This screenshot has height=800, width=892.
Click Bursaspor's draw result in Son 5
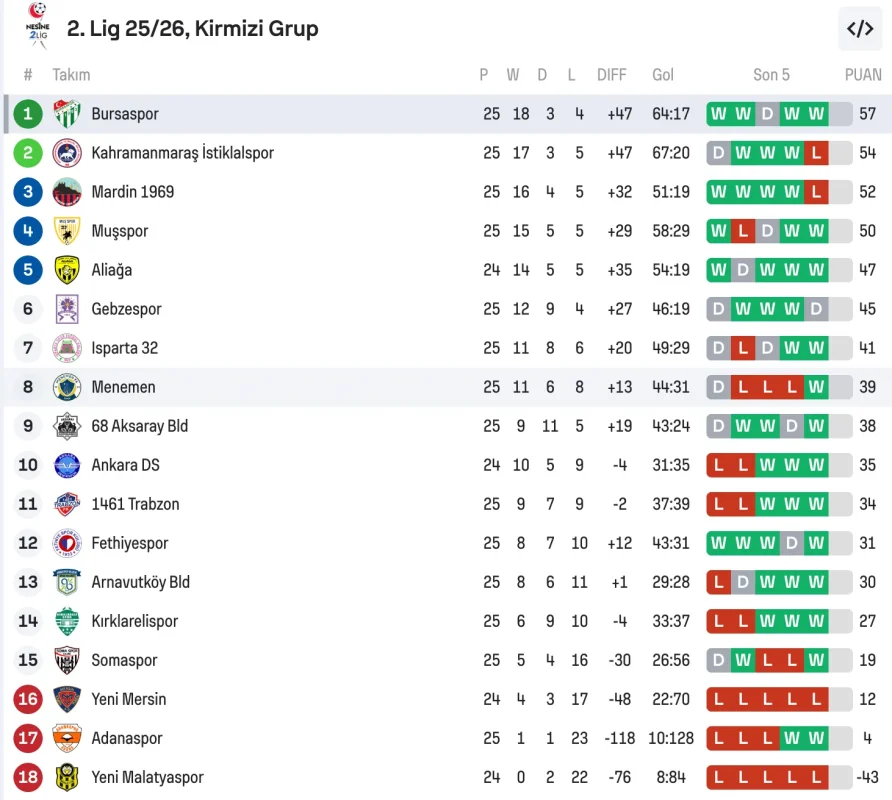coord(767,114)
